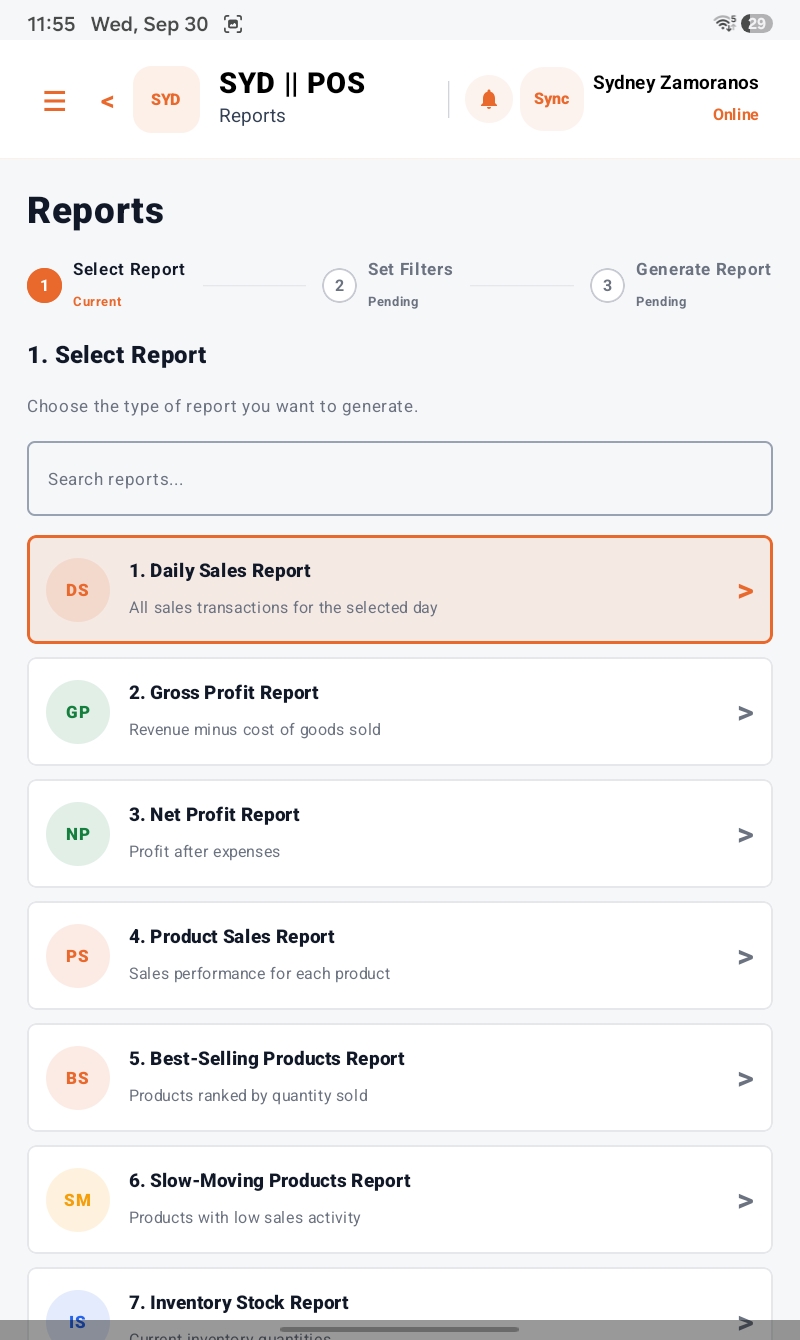The height and width of the screenshot is (1340, 800).
Task: Tap the PS Product Sales icon
Action: [x=78, y=956]
